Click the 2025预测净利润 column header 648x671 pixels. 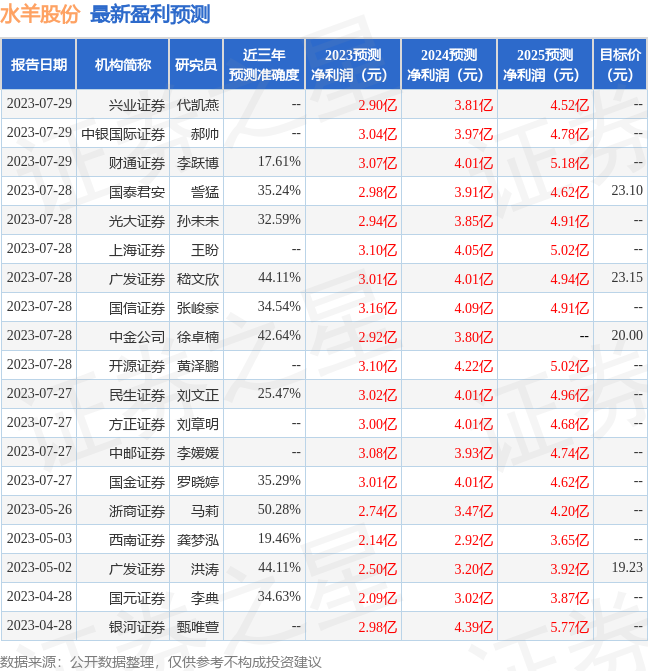[x=545, y=65]
